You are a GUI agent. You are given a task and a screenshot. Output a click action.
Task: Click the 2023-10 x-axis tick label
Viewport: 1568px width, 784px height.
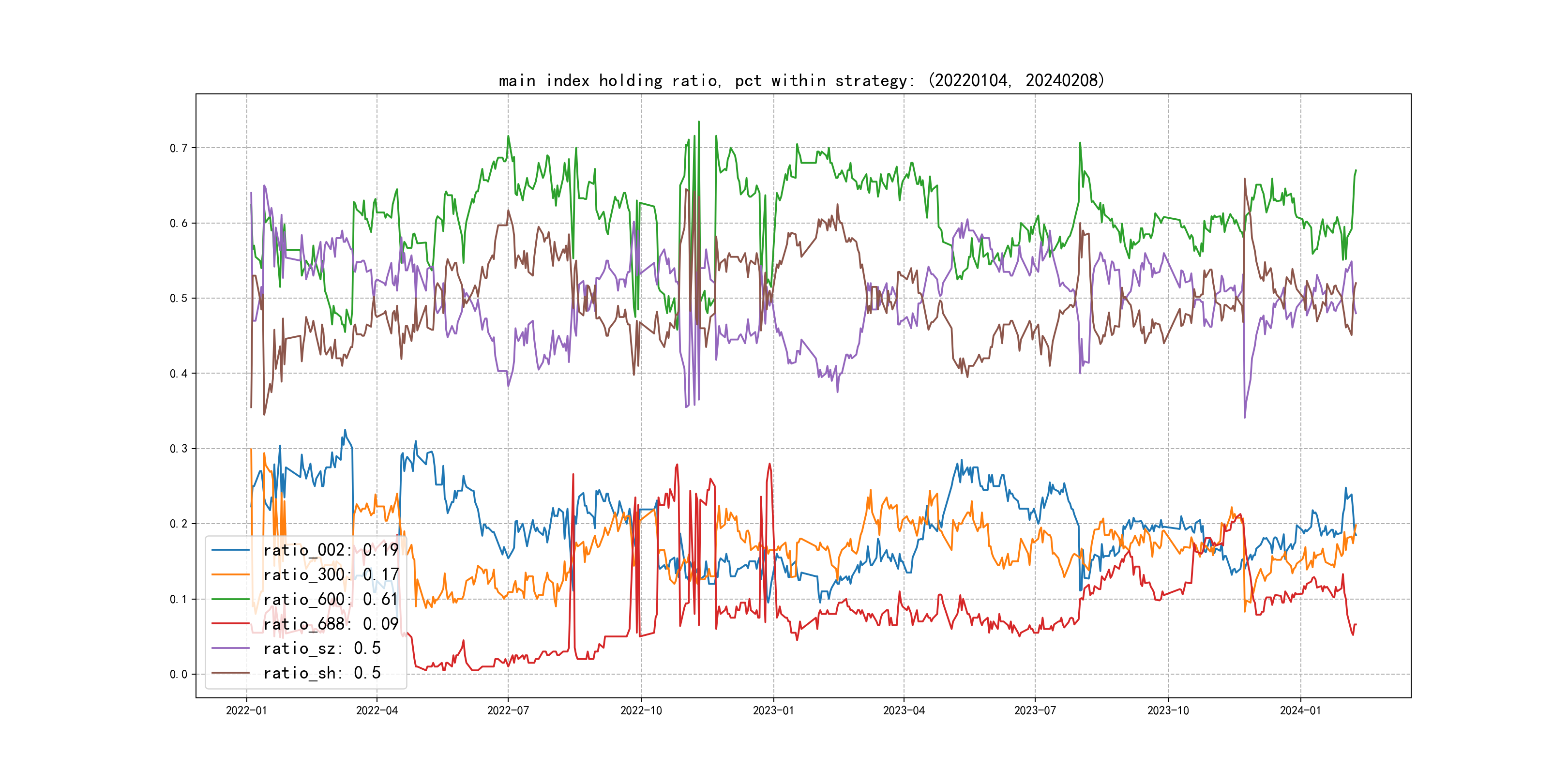[x=1168, y=710]
